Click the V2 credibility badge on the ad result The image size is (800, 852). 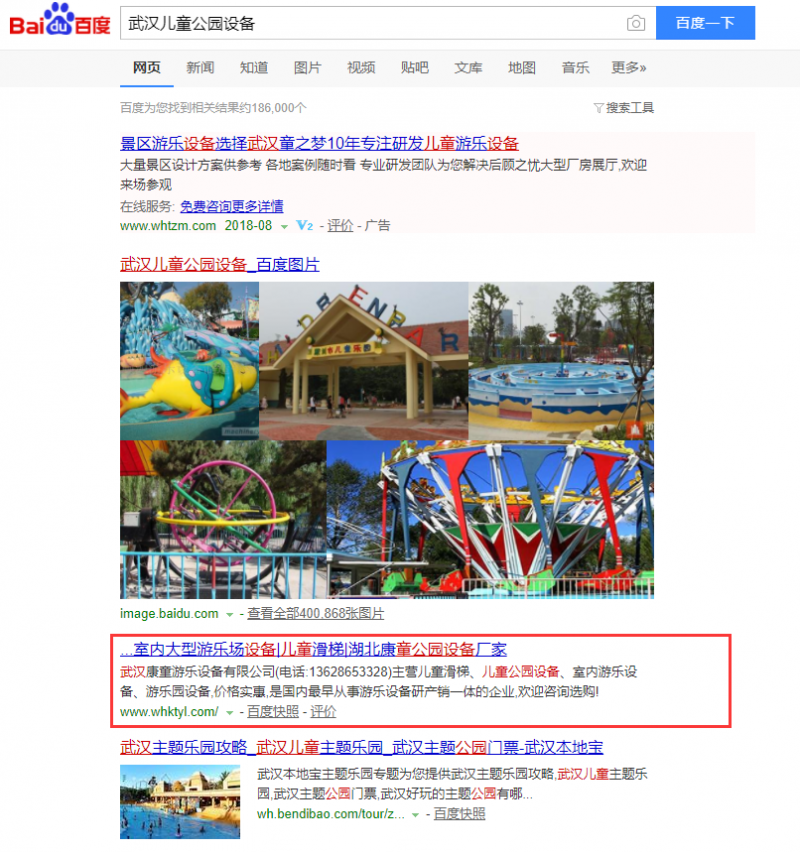(304, 226)
